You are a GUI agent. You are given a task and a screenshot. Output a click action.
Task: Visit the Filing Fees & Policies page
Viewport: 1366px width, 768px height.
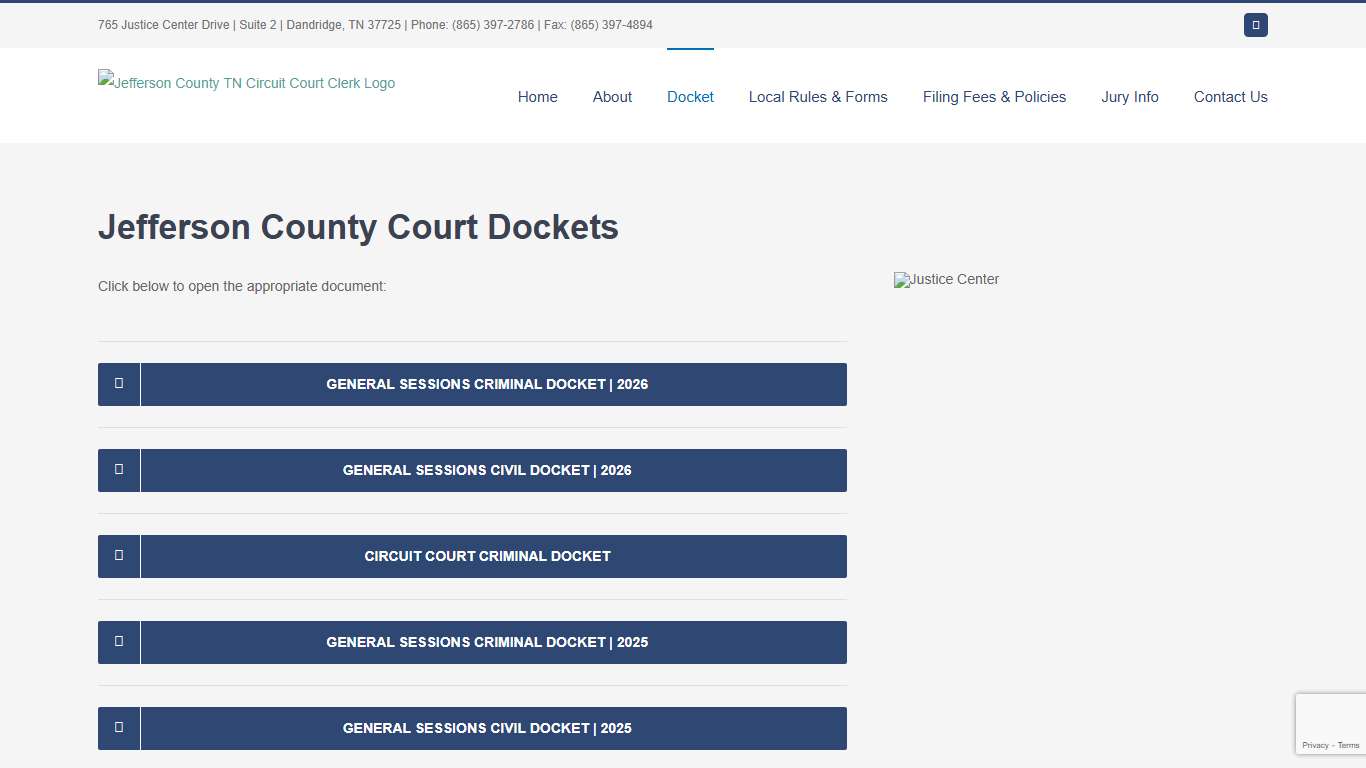(994, 96)
